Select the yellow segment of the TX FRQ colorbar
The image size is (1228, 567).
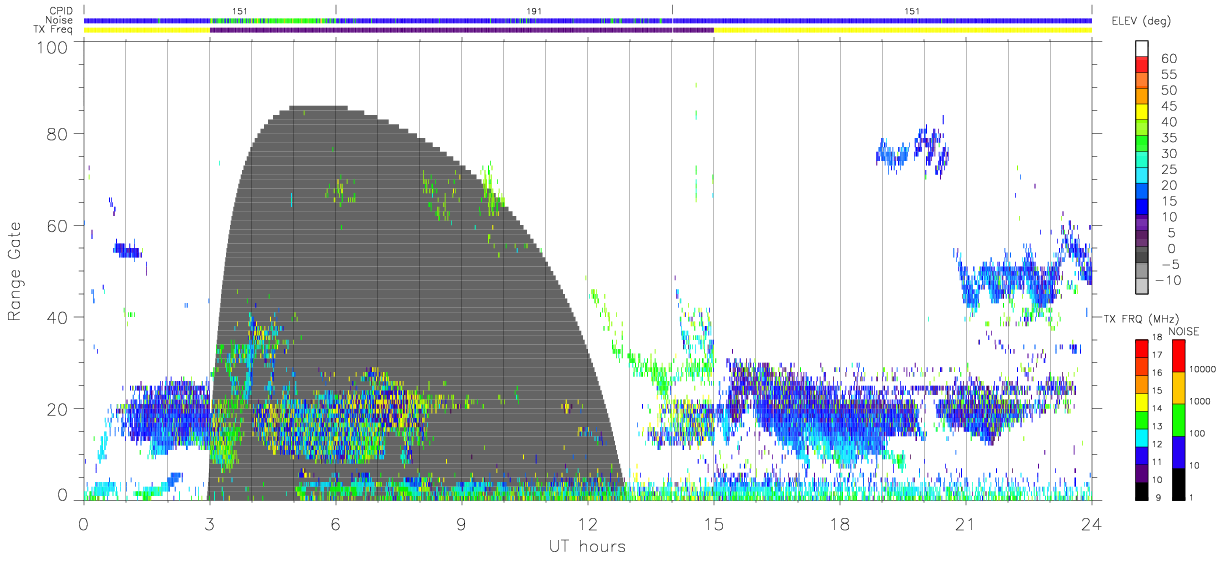pos(1142,401)
